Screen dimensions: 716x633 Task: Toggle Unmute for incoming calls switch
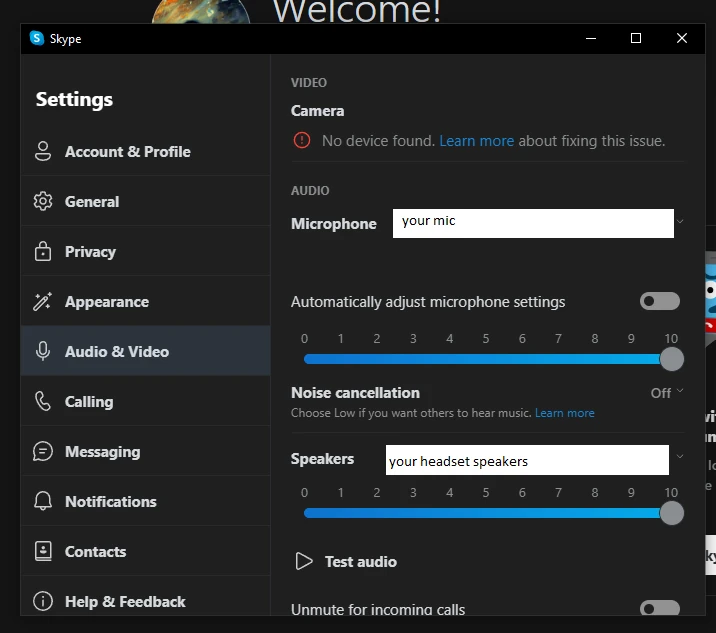(660, 608)
